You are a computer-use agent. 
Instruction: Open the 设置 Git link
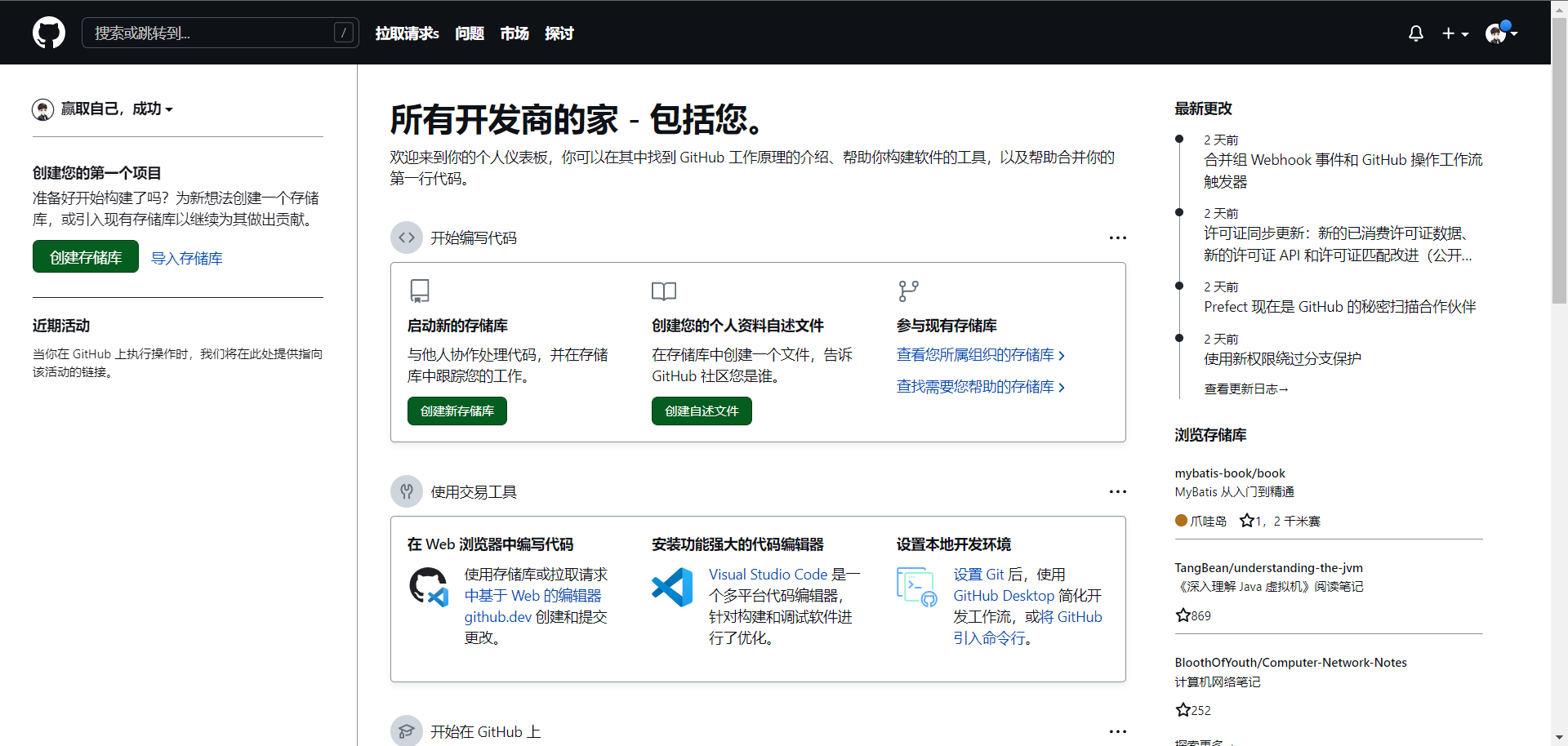point(978,575)
